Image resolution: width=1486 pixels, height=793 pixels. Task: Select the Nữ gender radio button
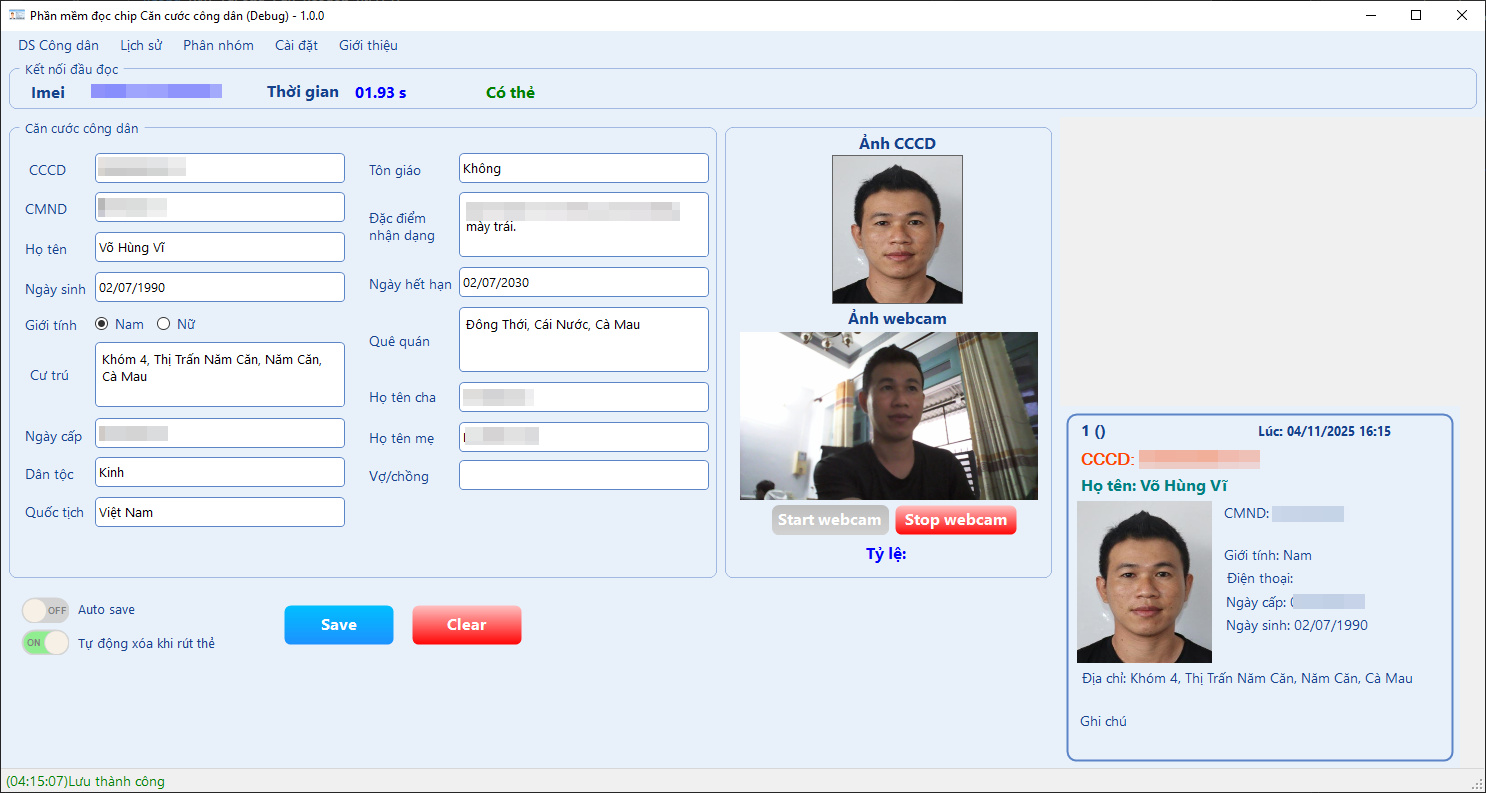[164, 324]
